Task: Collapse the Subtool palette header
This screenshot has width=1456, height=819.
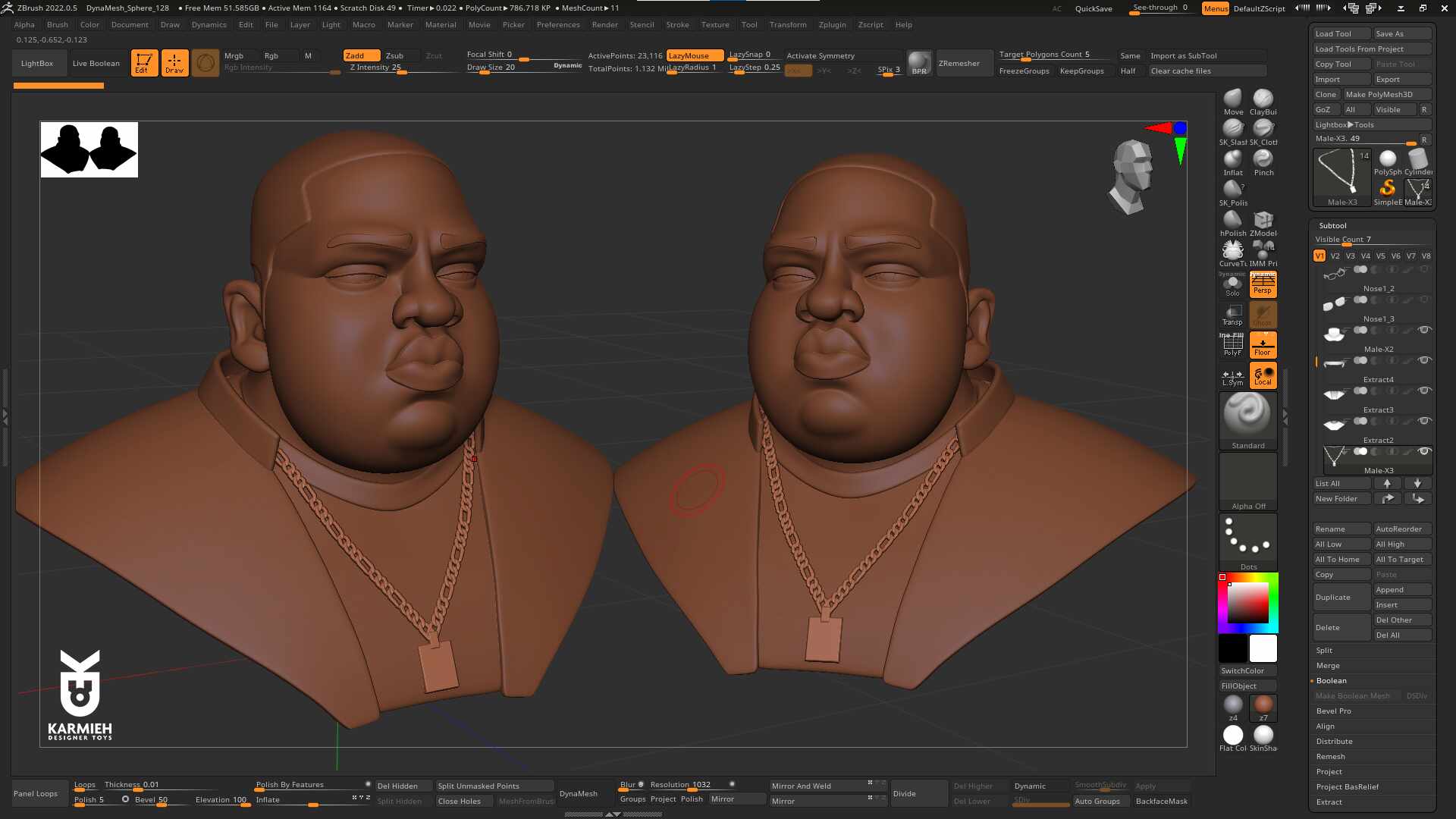Action: [1332, 225]
